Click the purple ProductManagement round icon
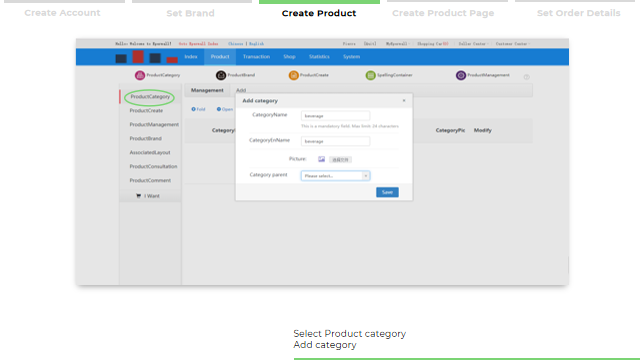 (461, 75)
